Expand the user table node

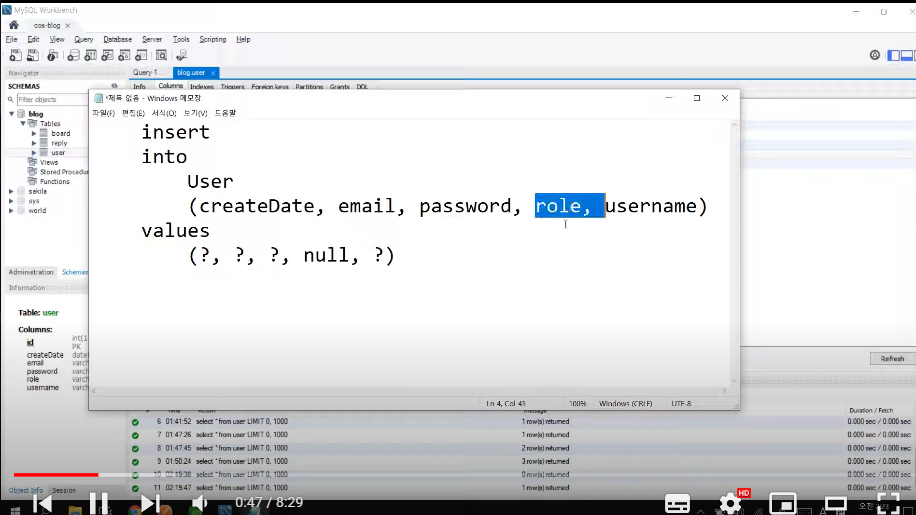coord(34,153)
